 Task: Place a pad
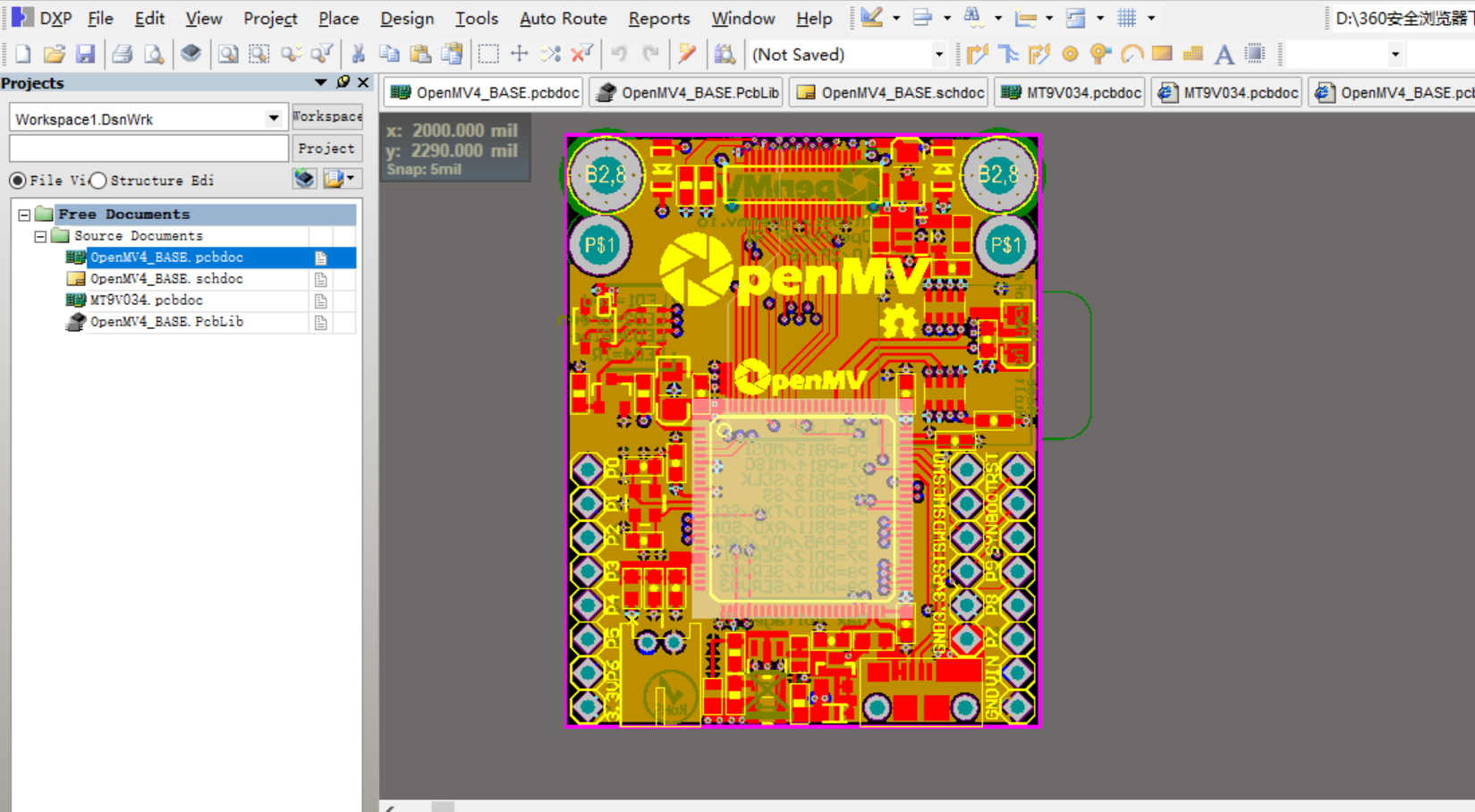(1070, 55)
